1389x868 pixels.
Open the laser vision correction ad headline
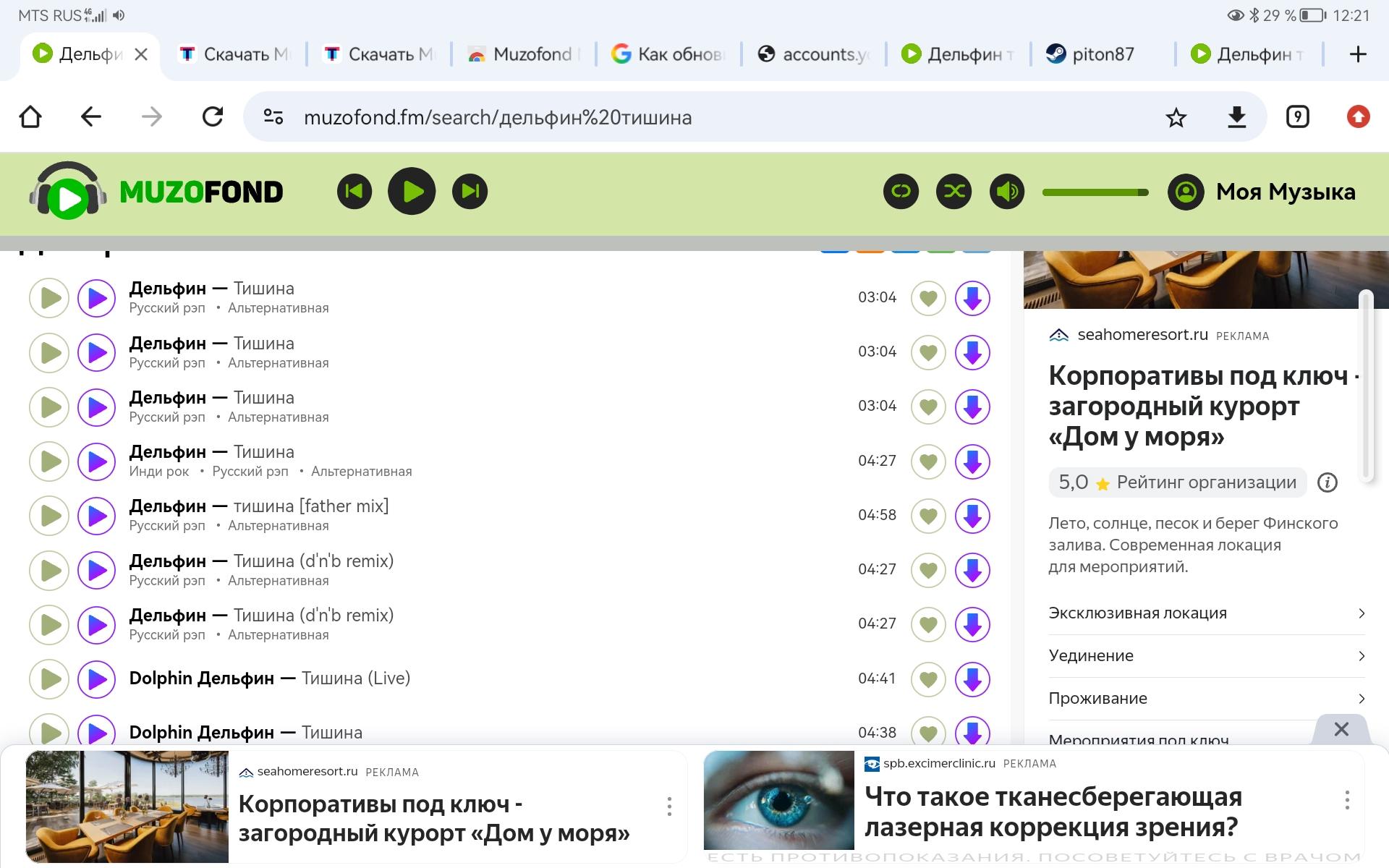tap(1053, 812)
